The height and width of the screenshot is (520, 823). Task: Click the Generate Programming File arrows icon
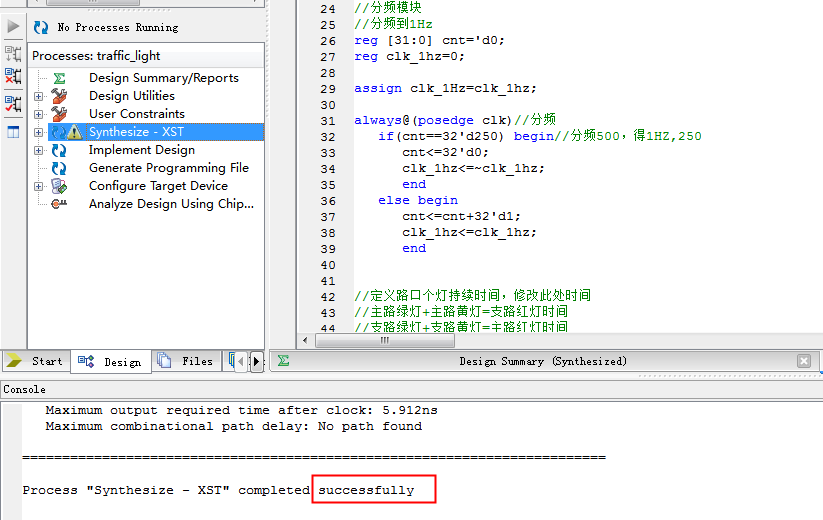(59, 168)
